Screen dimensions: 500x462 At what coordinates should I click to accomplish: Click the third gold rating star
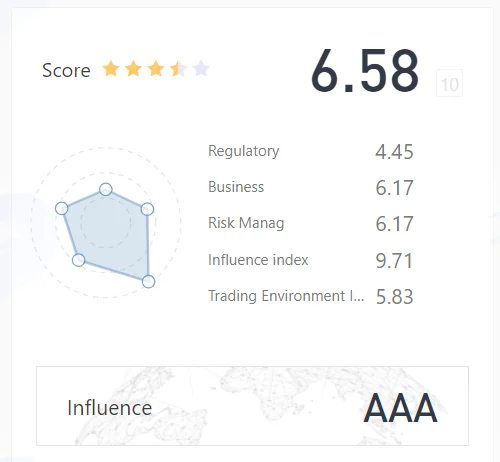tap(156, 69)
